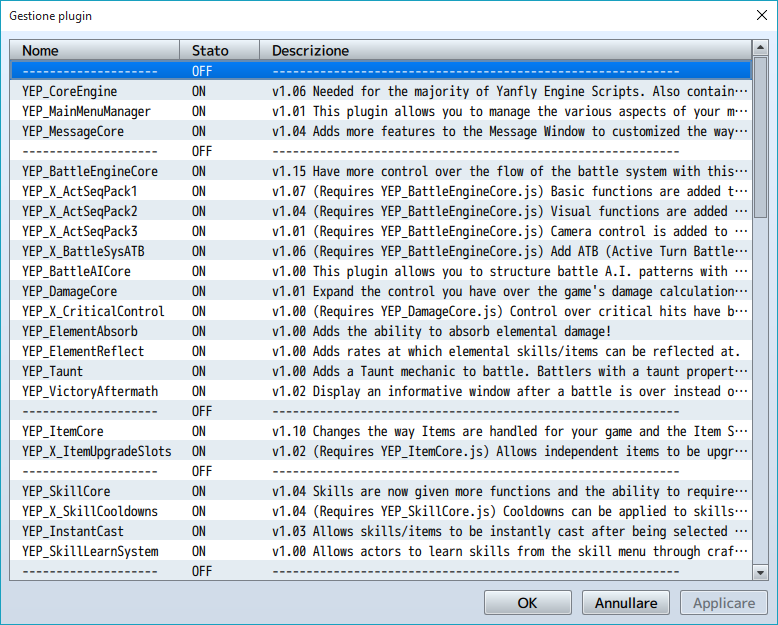Click the v1.06 description of YEP_CoreEngine
This screenshot has width=778, height=625.
point(510,91)
